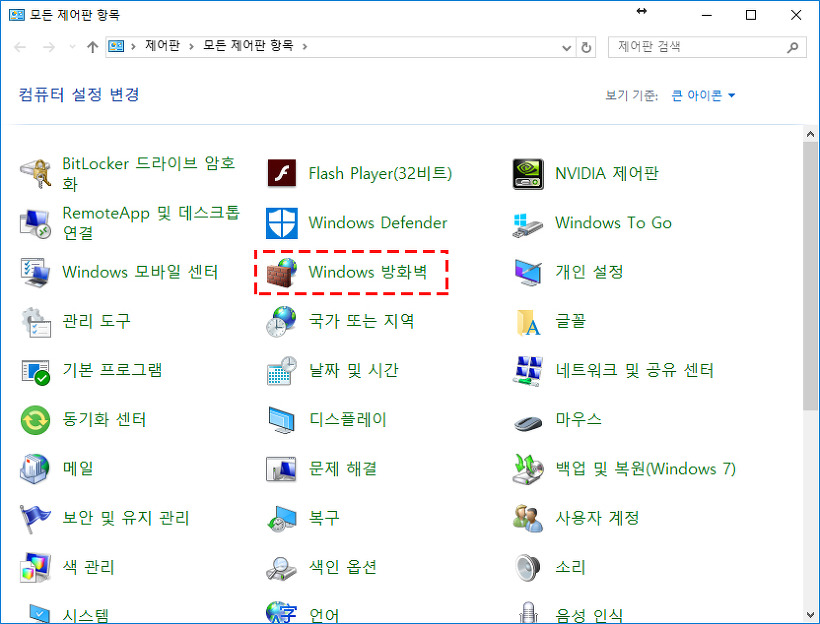Open BitLocker drive encryption icon
Viewport: 820px width, 624px height.
click(36, 174)
